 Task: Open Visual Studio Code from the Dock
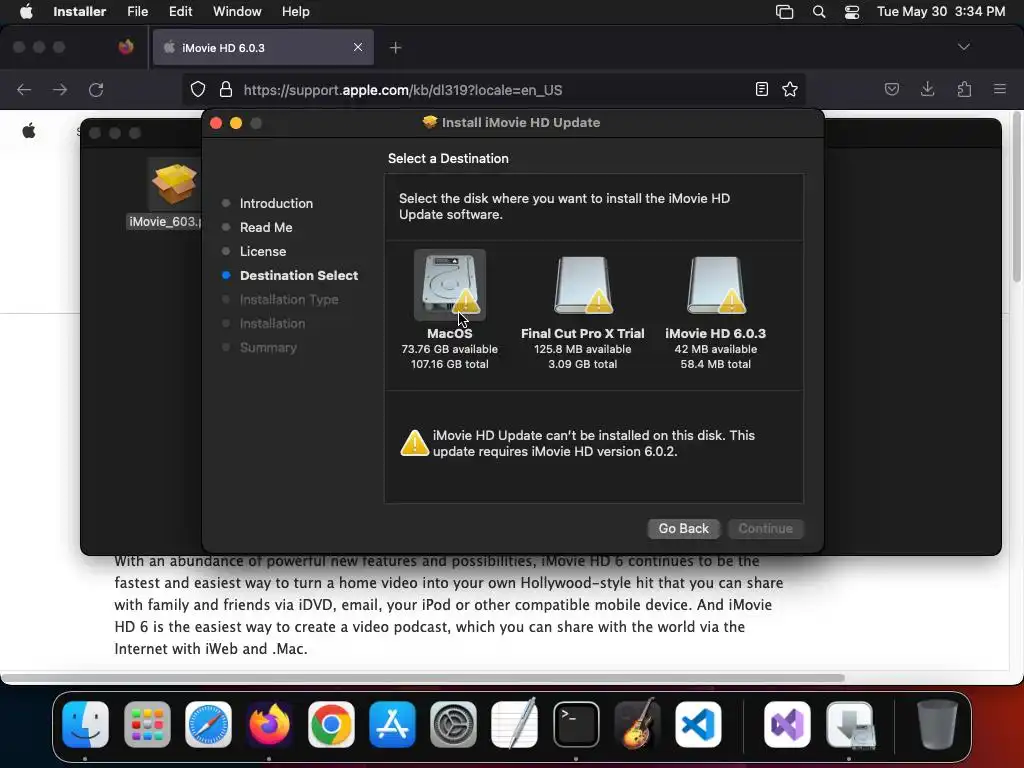[x=698, y=724]
